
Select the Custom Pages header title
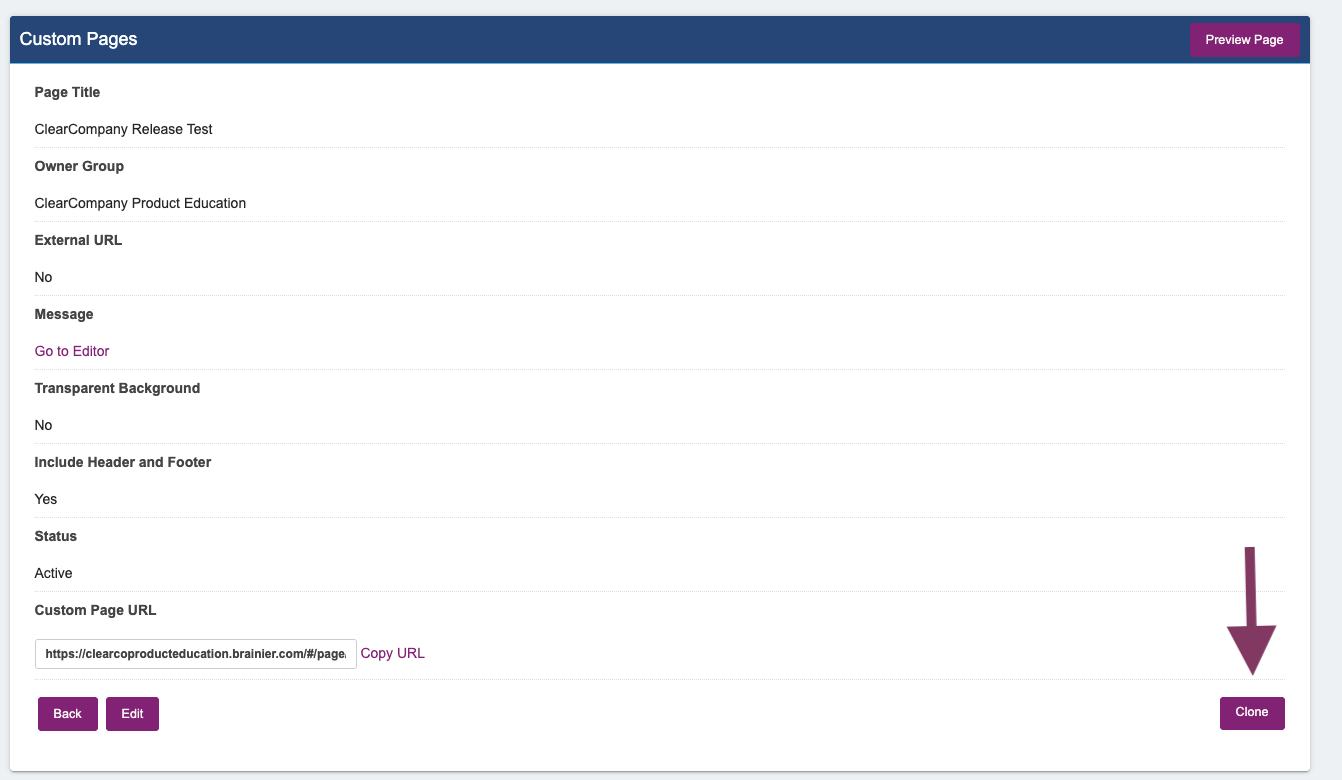[x=79, y=39]
